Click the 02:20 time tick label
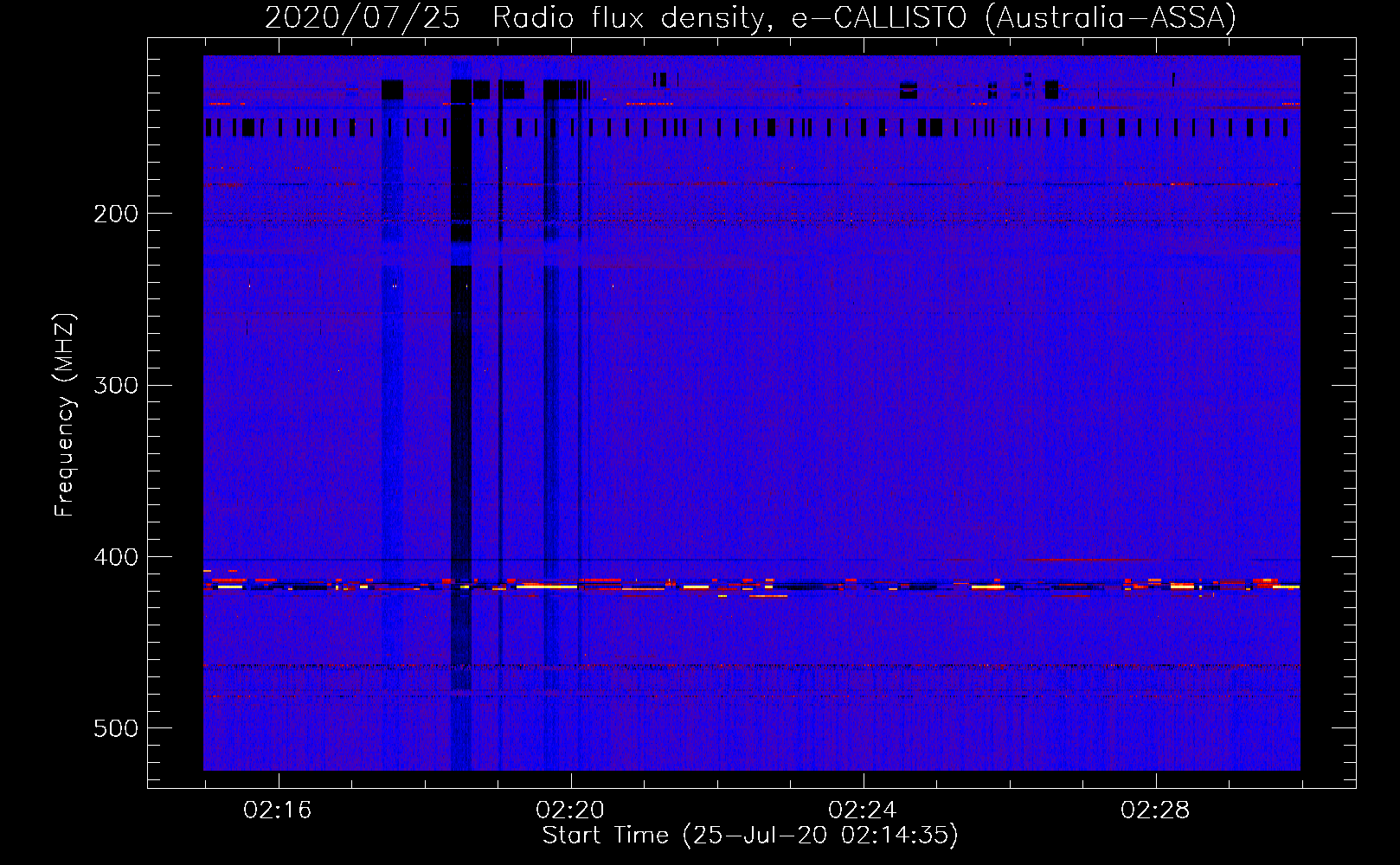This screenshot has width=1400, height=865. (570, 811)
